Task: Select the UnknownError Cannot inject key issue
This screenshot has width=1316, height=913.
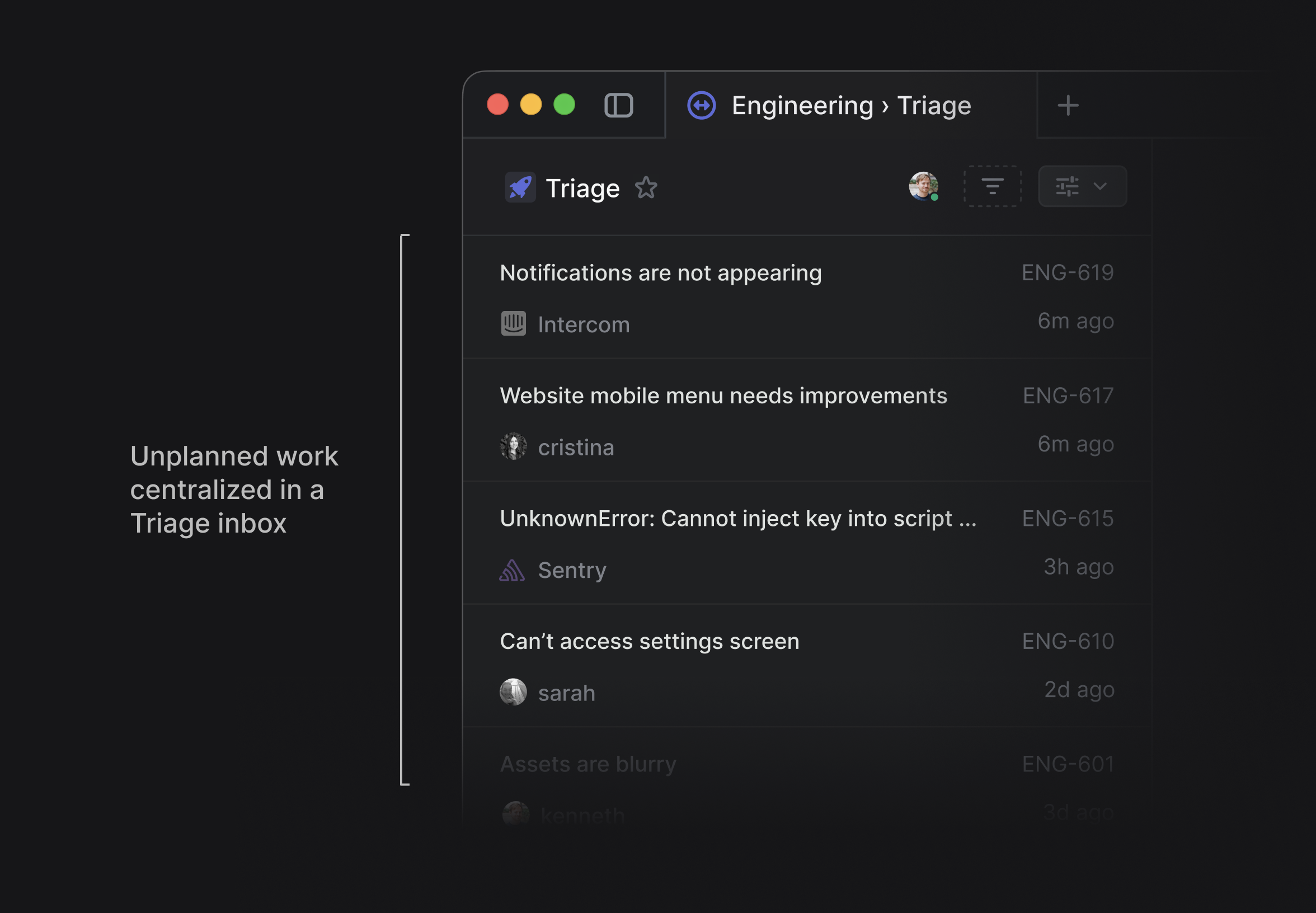Action: [x=738, y=519]
